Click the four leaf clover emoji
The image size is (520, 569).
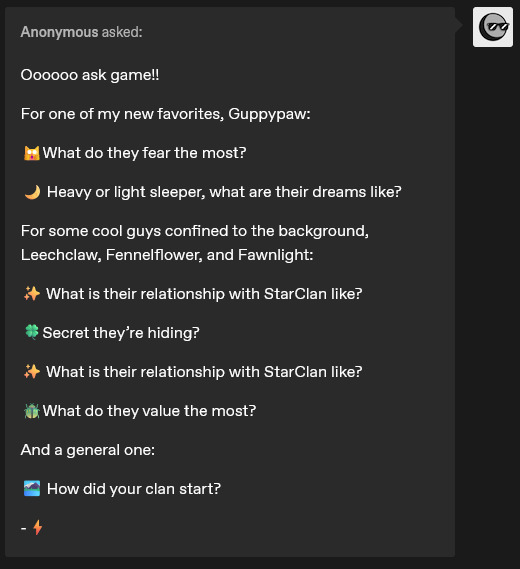point(32,332)
